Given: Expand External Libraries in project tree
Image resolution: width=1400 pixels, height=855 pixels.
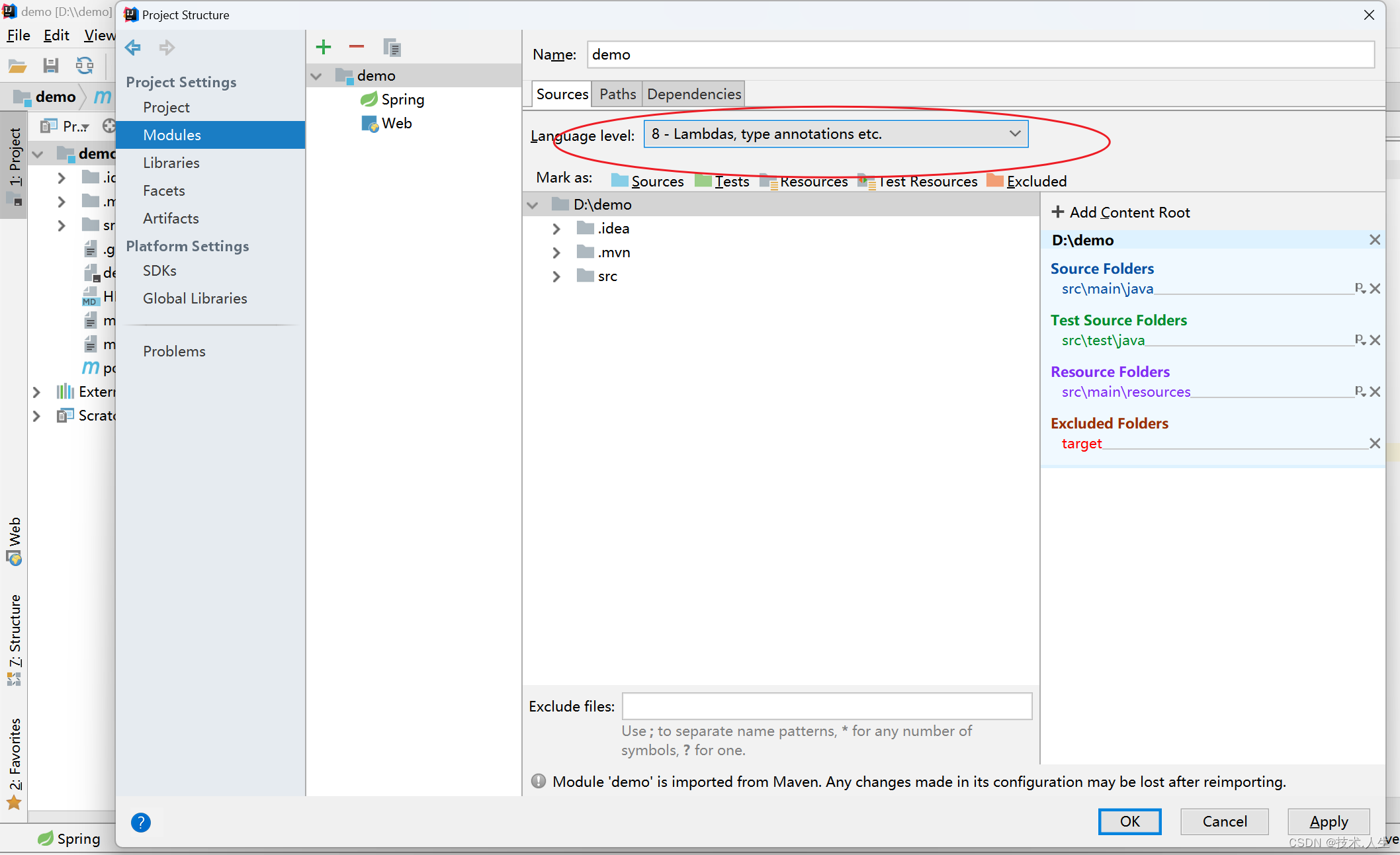Looking at the screenshot, I should click(36, 392).
